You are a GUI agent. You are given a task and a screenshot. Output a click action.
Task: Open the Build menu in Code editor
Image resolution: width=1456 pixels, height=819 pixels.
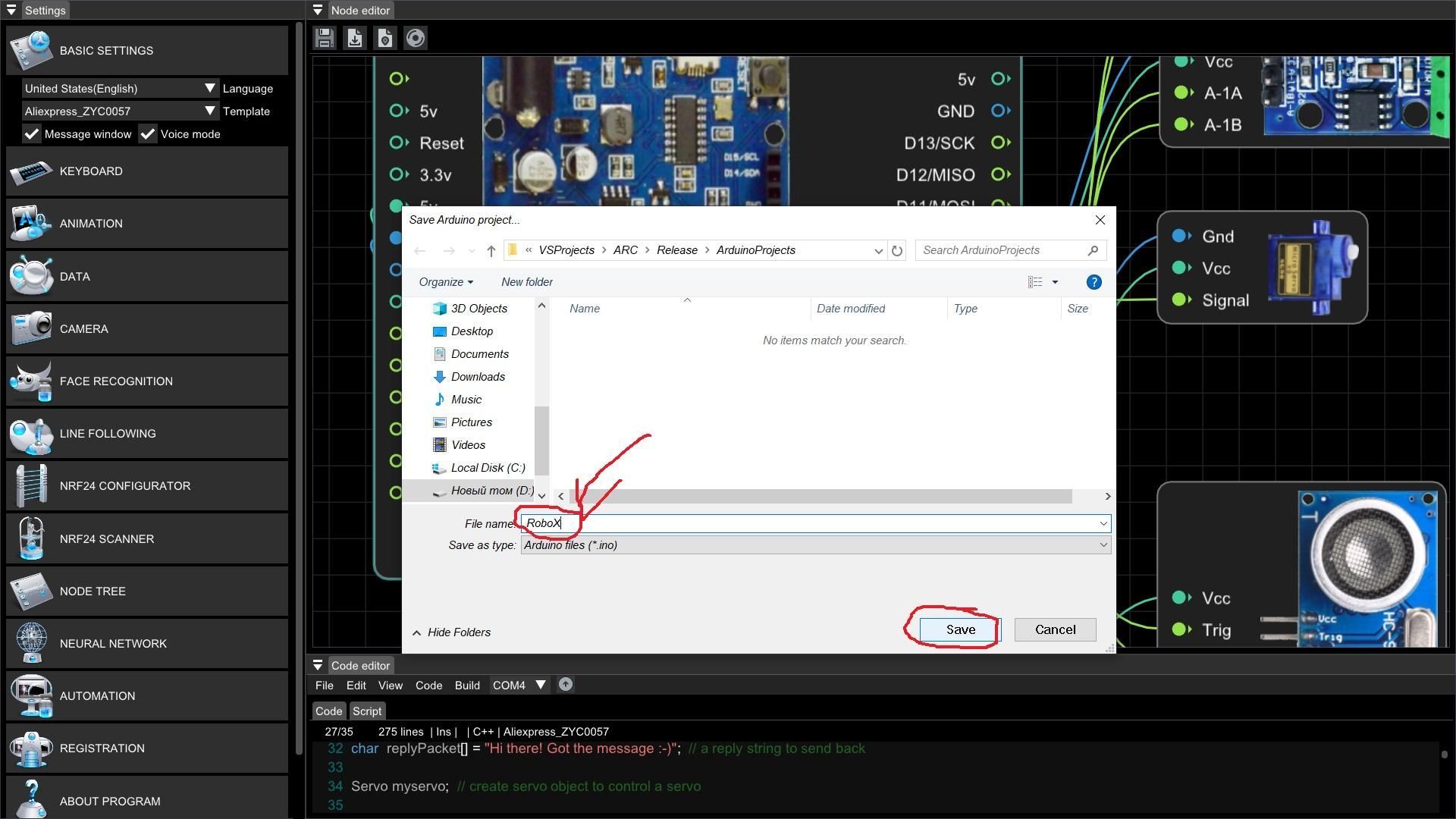(467, 685)
